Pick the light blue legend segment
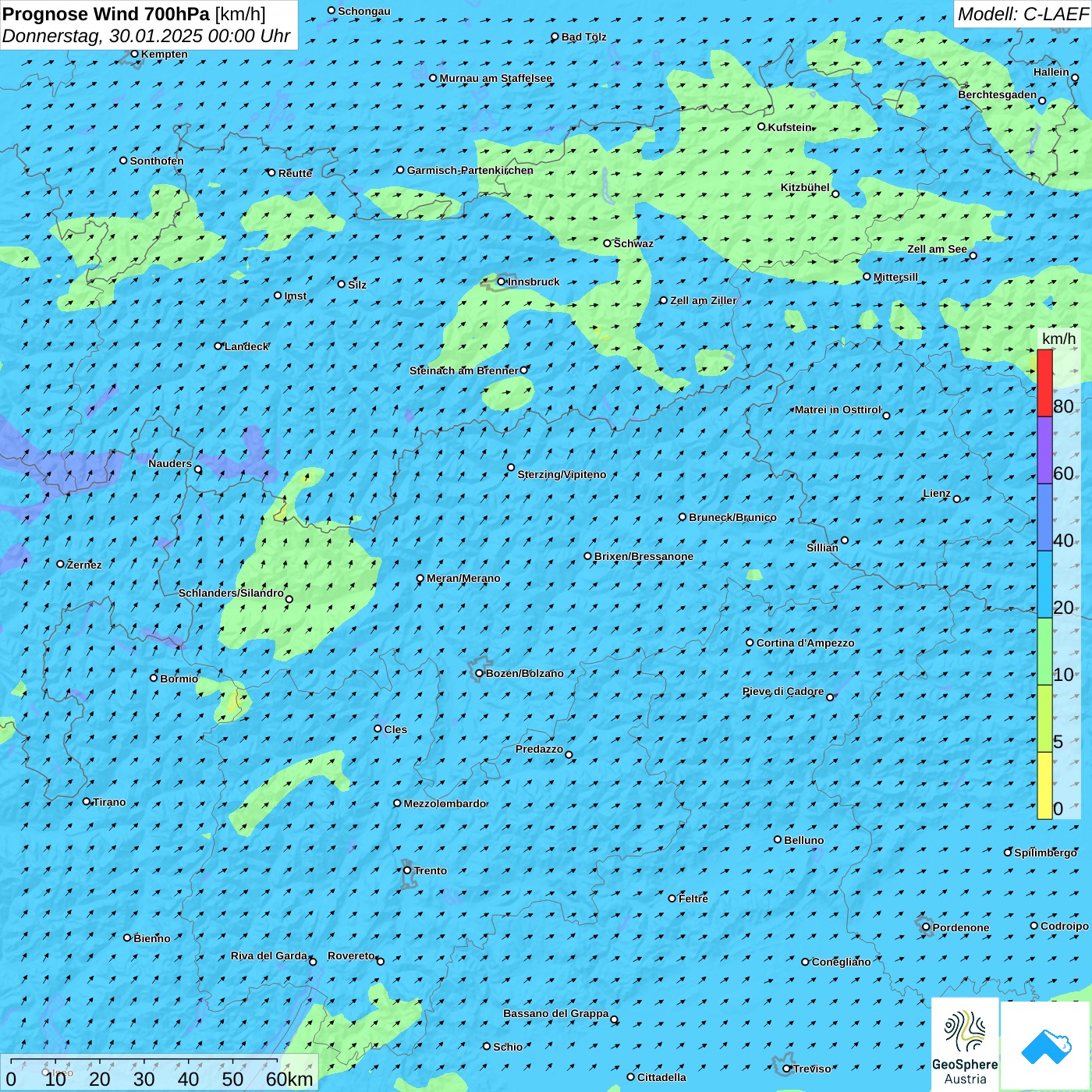This screenshot has height=1092, width=1092. click(1044, 585)
